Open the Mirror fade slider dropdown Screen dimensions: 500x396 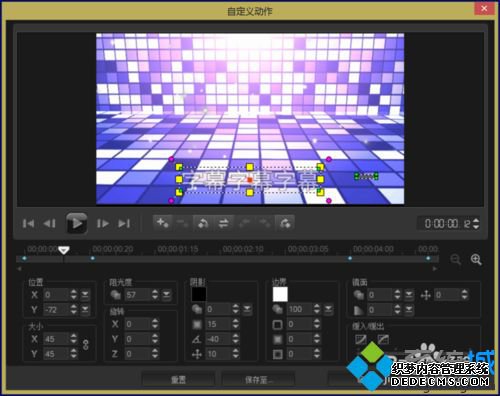point(409,310)
